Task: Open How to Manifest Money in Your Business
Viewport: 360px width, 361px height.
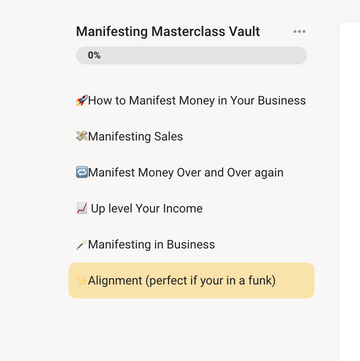Action: [x=197, y=100]
